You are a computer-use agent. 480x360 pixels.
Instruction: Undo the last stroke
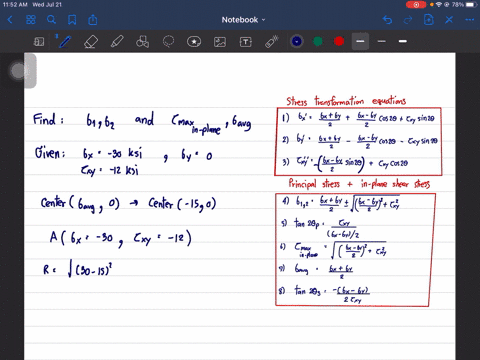[x=387, y=20]
